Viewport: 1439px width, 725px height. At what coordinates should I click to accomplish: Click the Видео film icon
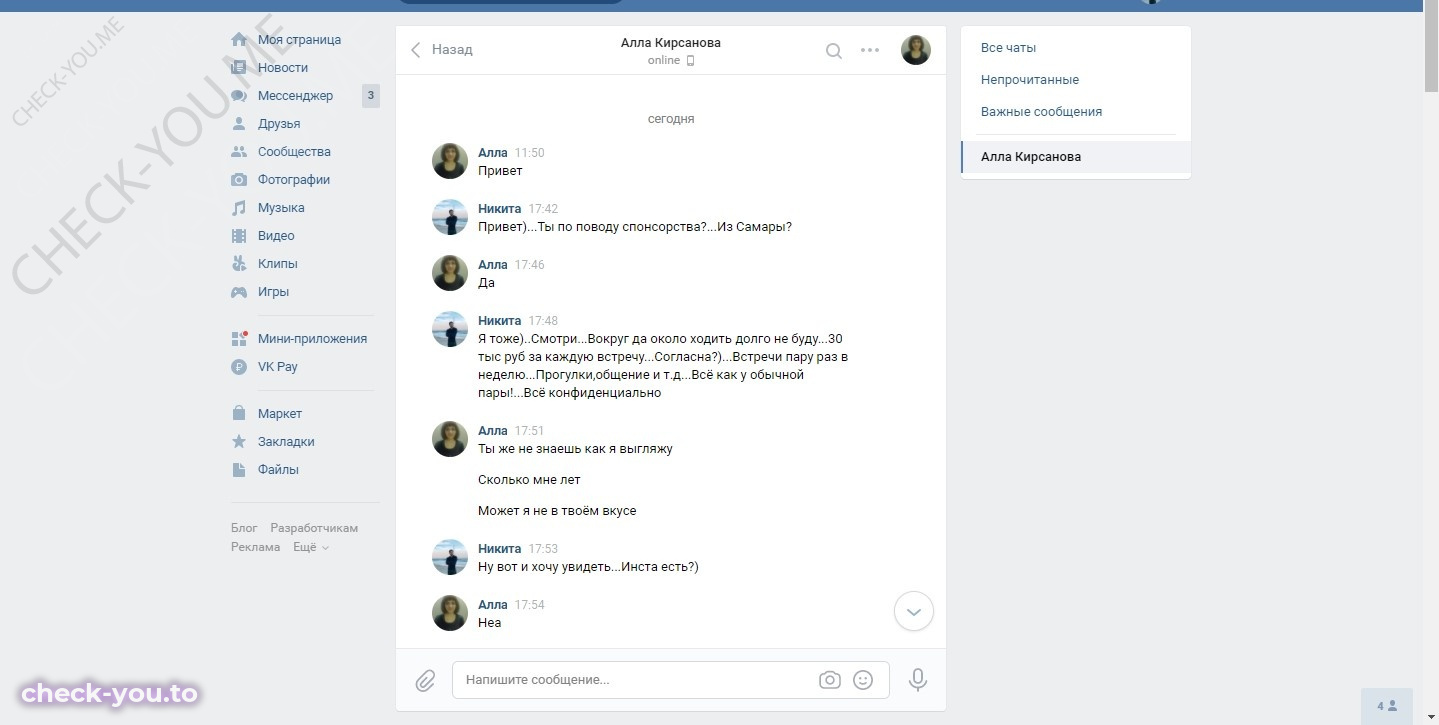coord(239,236)
